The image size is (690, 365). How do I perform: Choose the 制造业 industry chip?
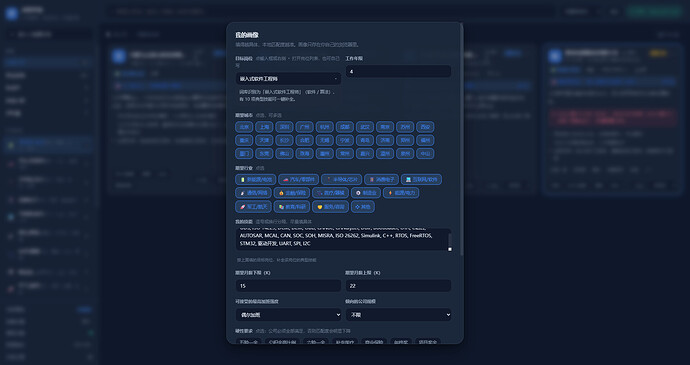point(366,193)
